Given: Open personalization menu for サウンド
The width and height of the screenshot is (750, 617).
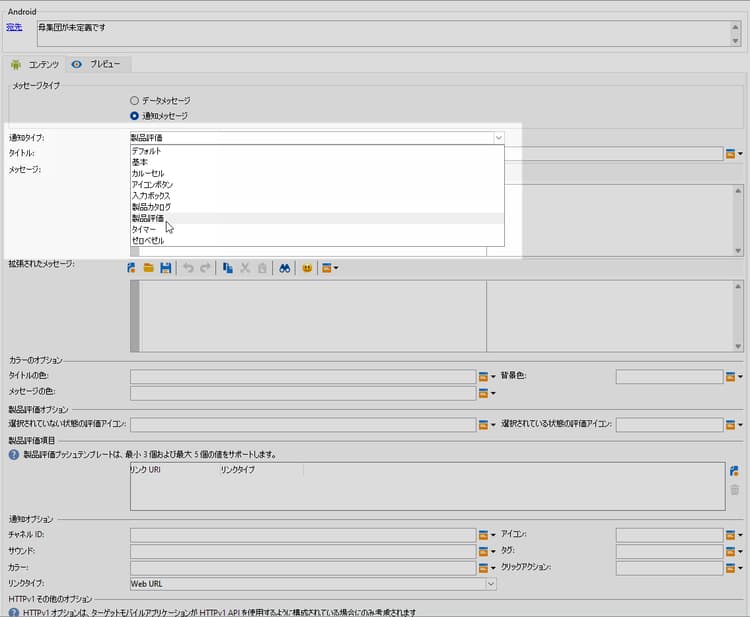Looking at the screenshot, I should pos(487,551).
